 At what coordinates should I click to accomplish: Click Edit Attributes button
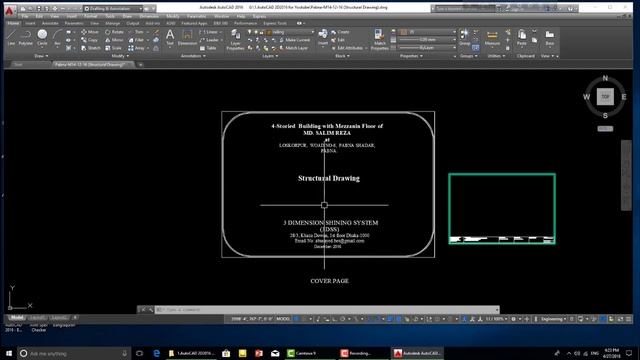click(347, 48)
